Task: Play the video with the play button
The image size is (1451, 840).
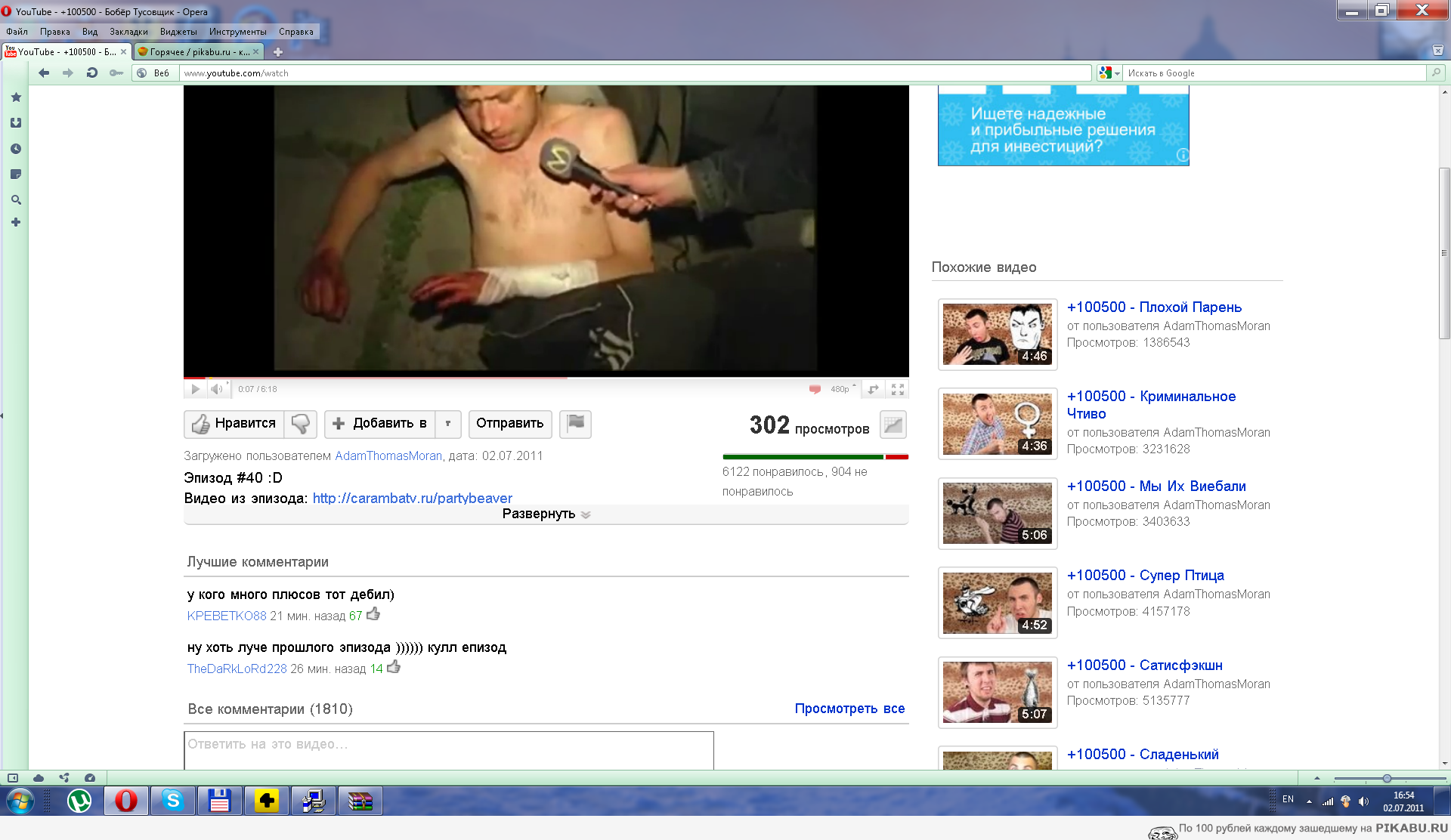Action: point(195,389)
